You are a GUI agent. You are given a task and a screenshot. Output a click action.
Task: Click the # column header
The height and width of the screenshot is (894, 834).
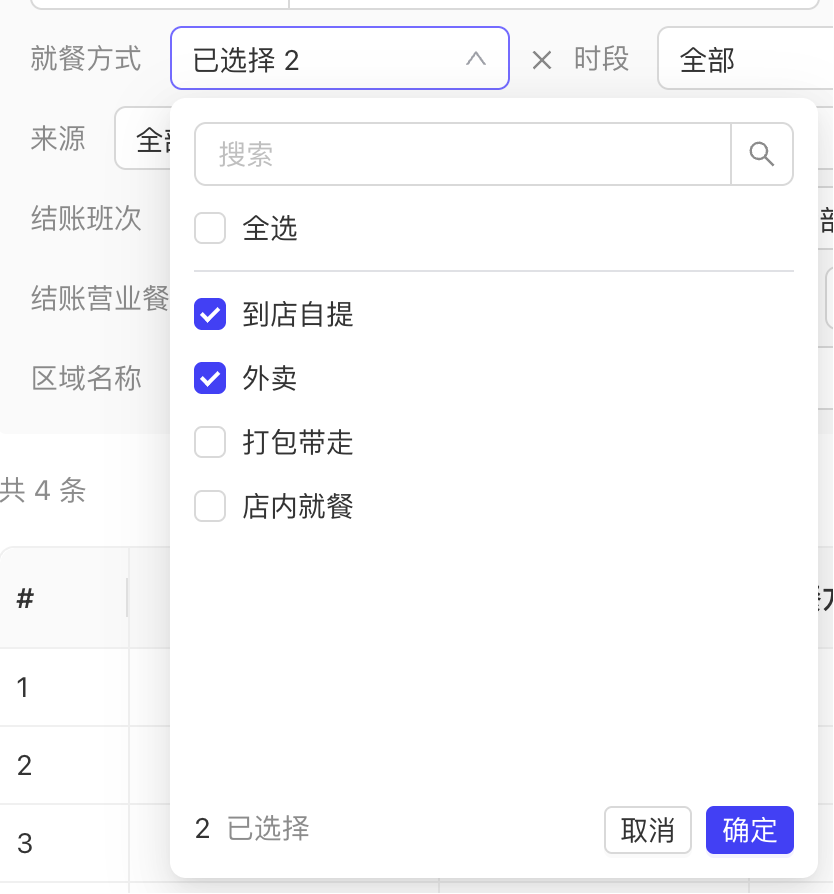coord(26,598)
